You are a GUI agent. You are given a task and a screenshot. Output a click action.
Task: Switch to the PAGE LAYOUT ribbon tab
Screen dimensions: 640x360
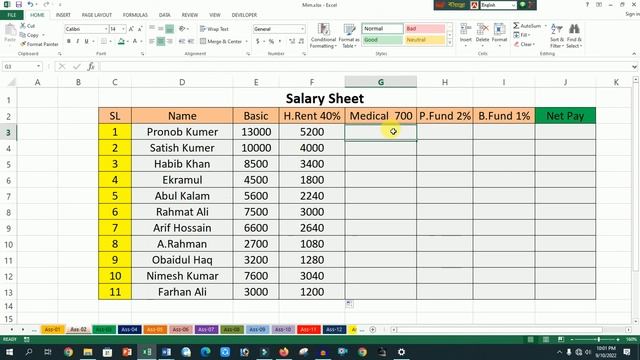97,15
